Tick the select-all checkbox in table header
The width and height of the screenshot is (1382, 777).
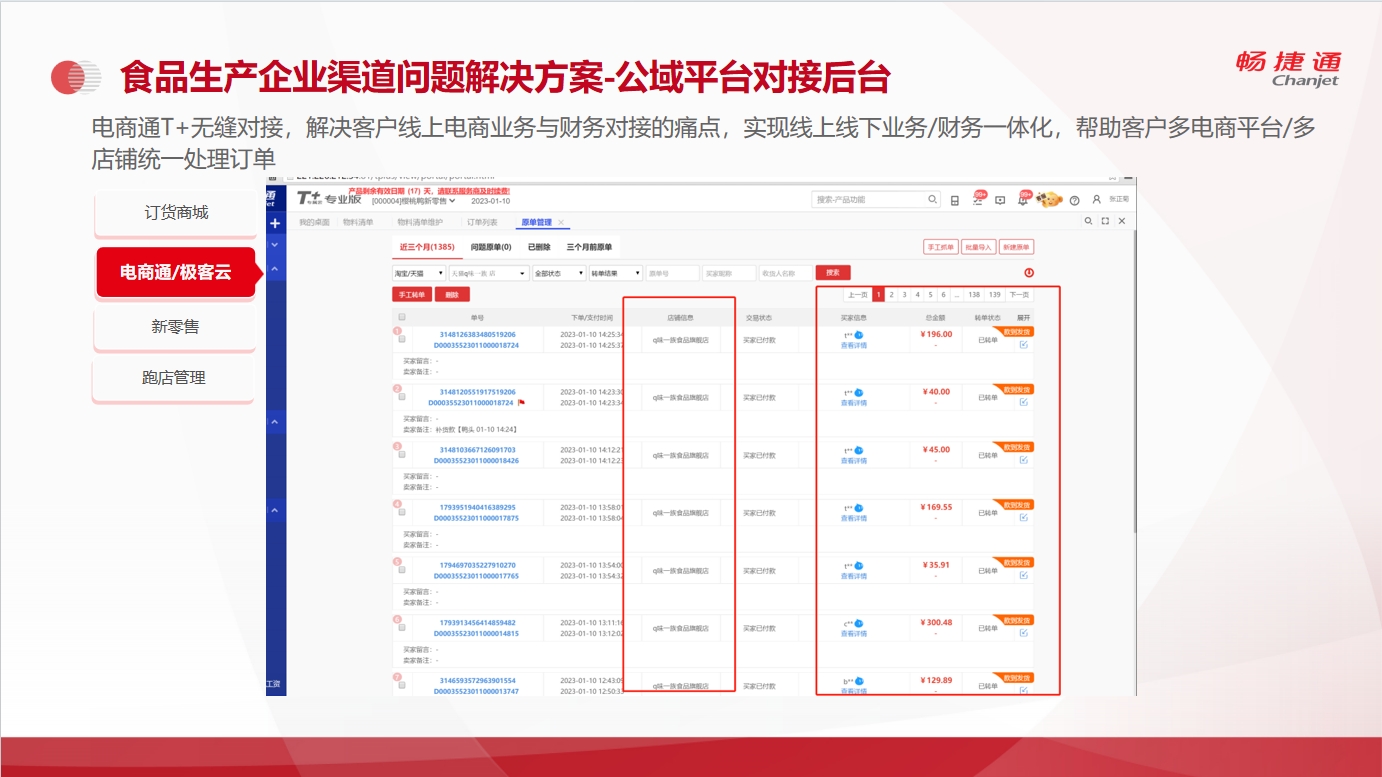point(402,317)
